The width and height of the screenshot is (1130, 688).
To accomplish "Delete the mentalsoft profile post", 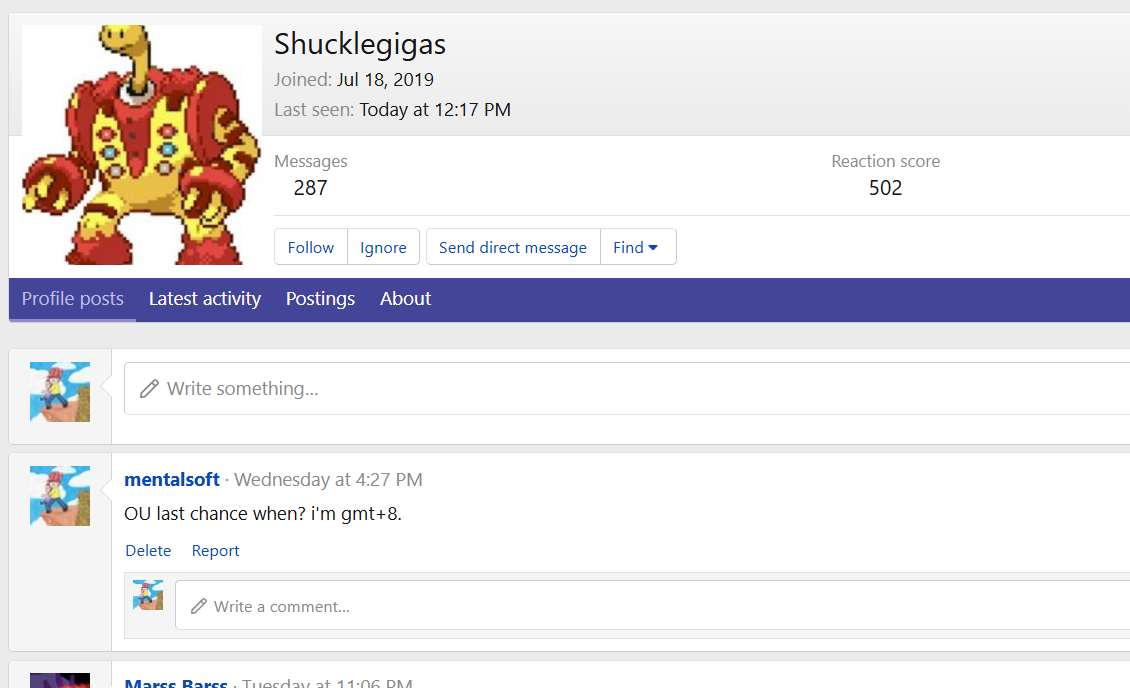I will pos(148,551).
